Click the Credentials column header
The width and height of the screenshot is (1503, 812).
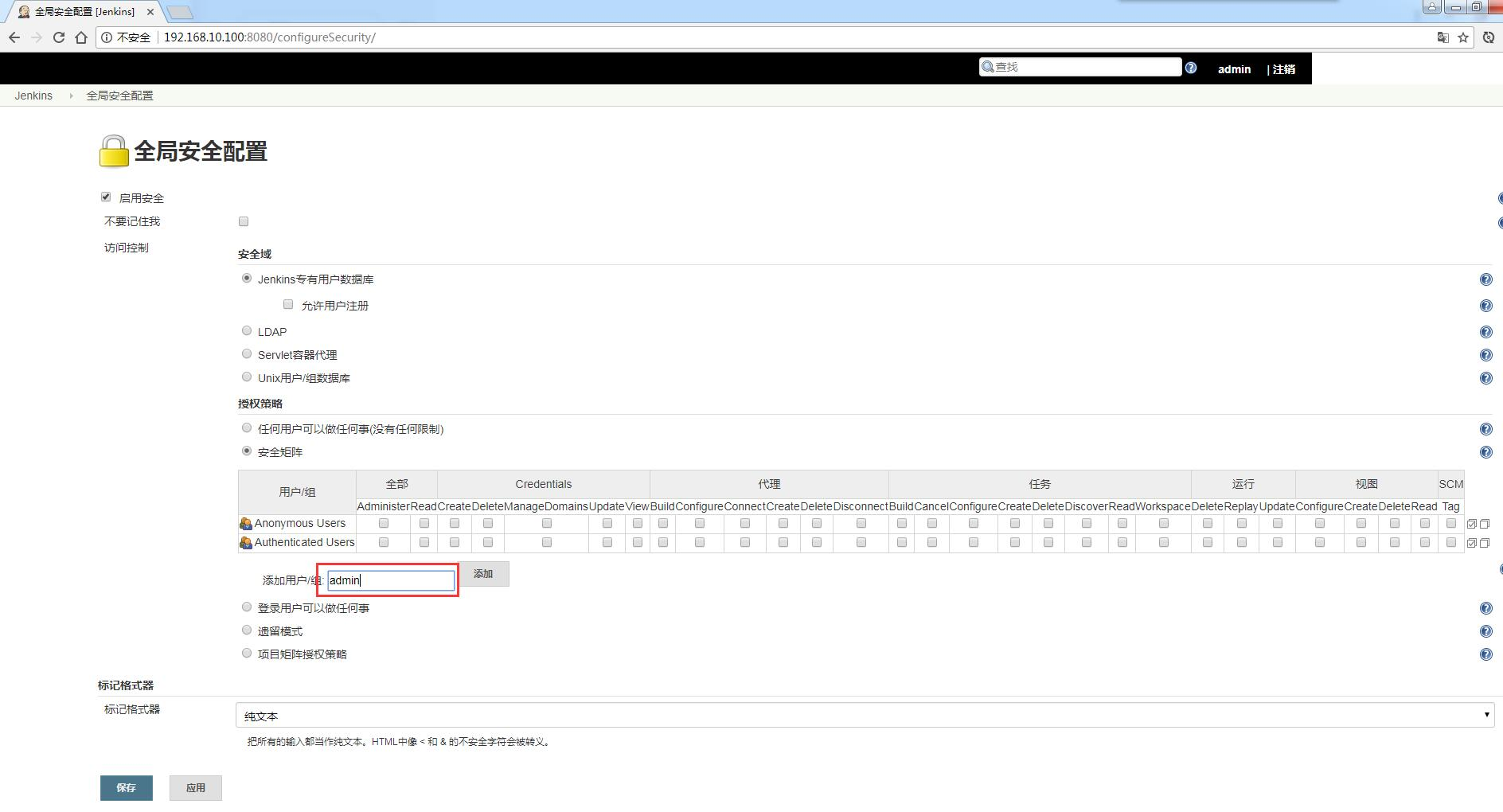[x=543, y=484]
